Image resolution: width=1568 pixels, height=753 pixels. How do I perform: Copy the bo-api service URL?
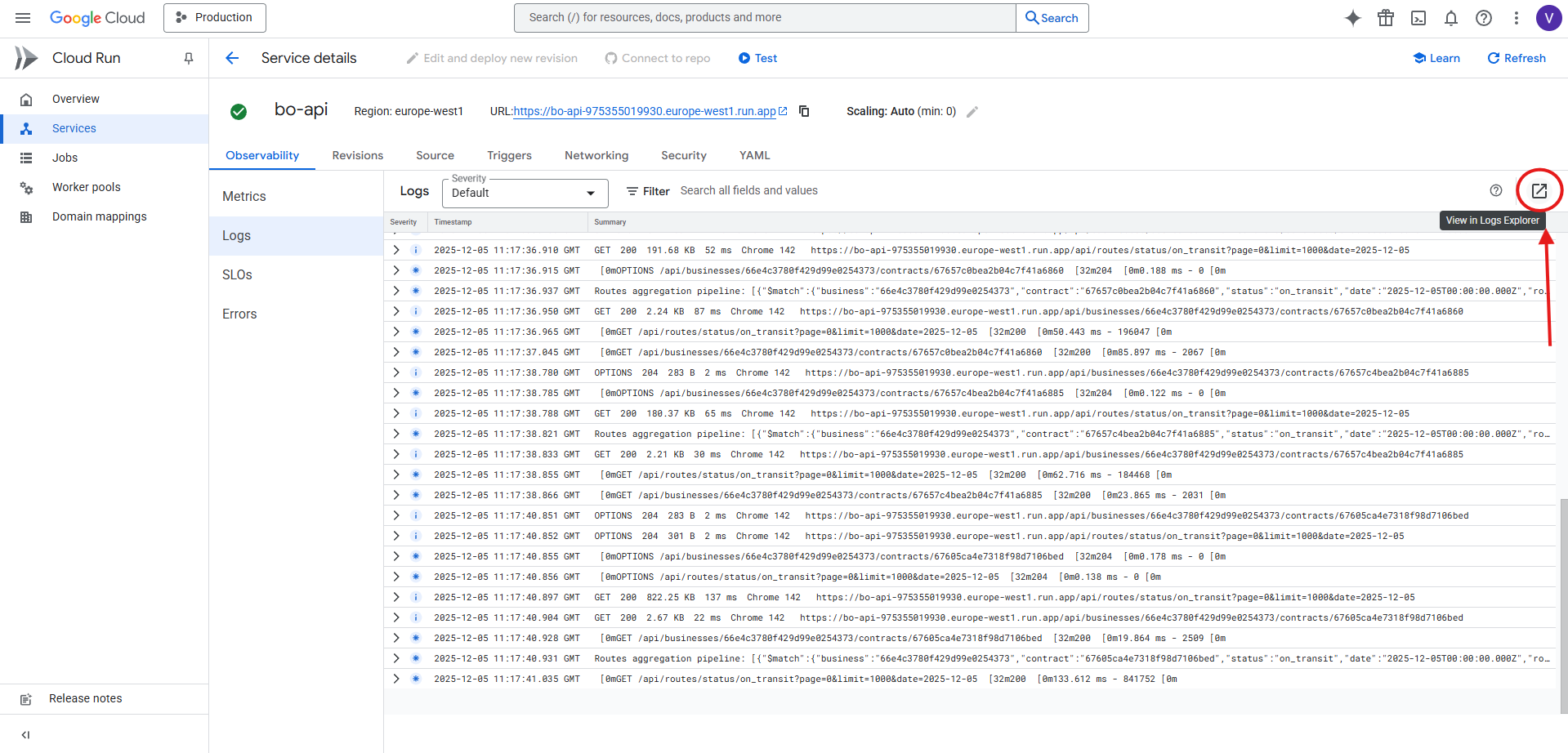(804, 111)
